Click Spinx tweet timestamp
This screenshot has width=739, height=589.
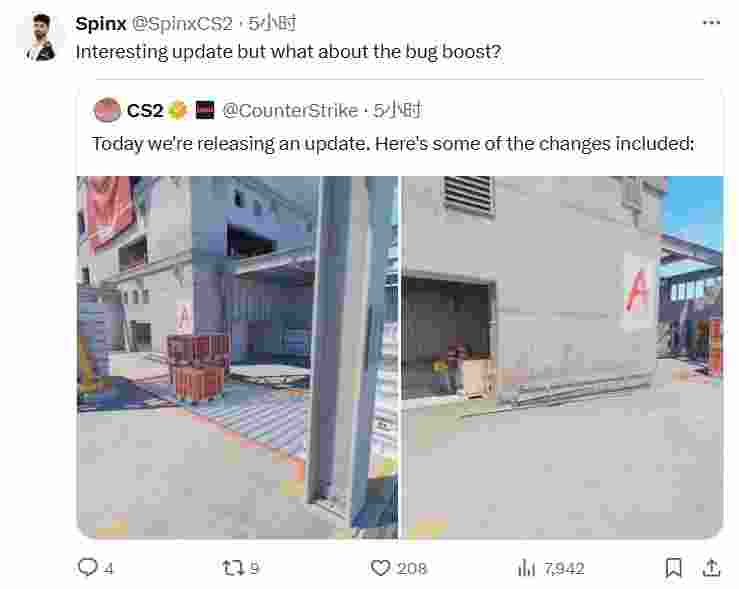pos(272,24)
